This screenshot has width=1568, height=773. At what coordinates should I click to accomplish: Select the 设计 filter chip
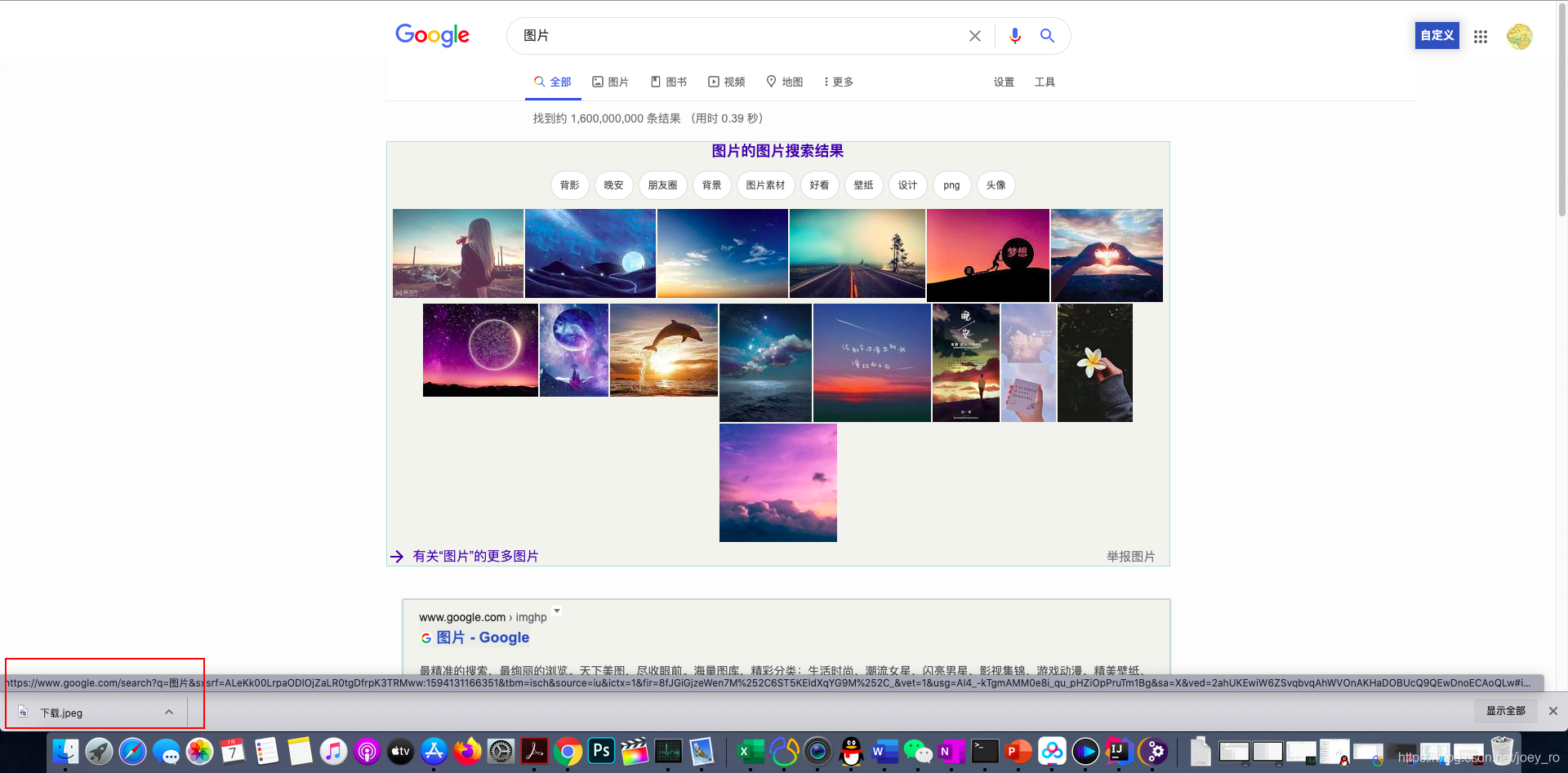click(x=908, y=185)
